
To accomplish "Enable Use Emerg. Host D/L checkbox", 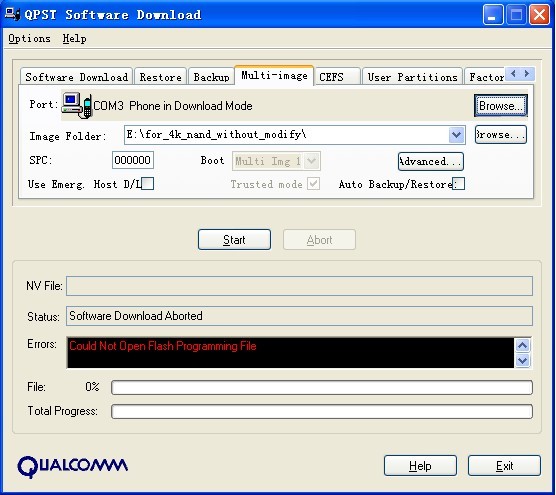I will tap(148, 184).
